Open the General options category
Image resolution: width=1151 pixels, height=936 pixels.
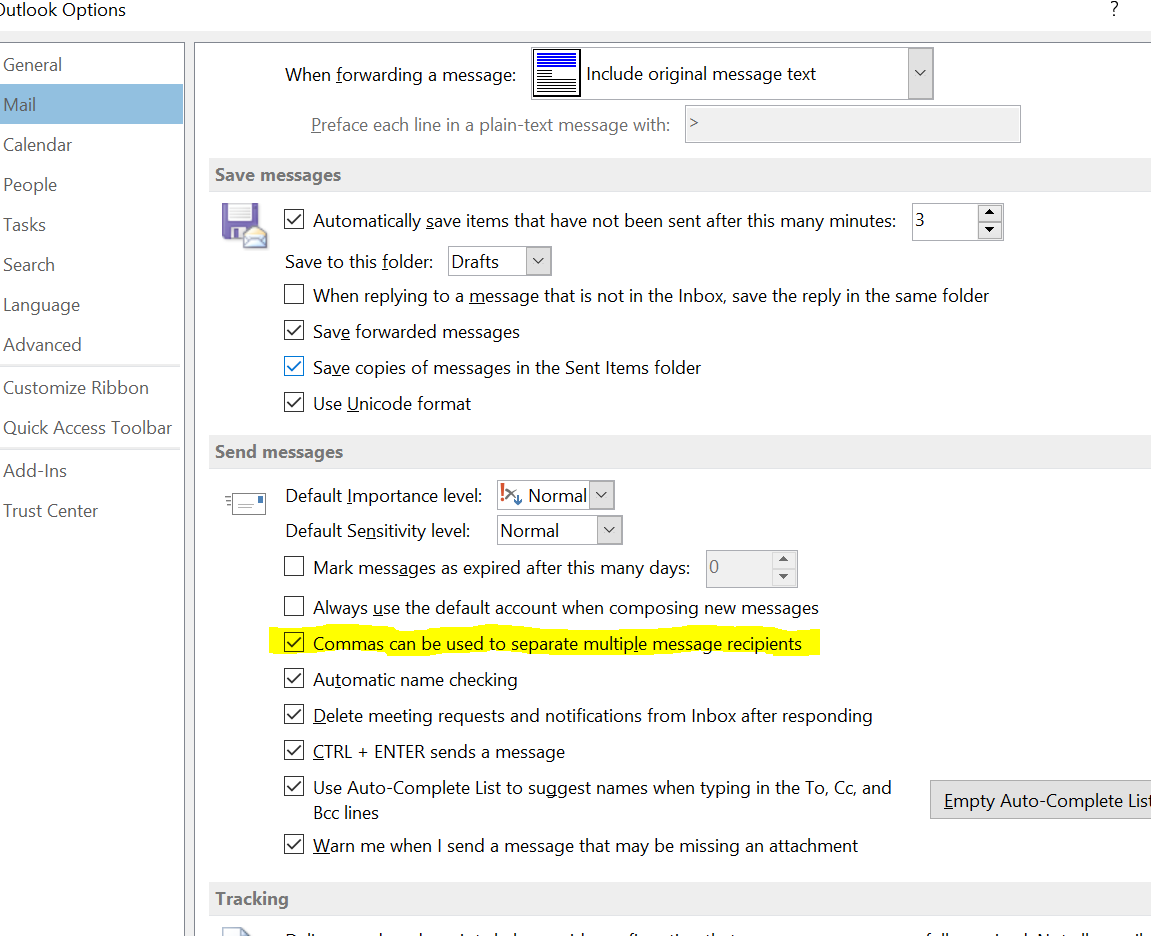[91, 65]
